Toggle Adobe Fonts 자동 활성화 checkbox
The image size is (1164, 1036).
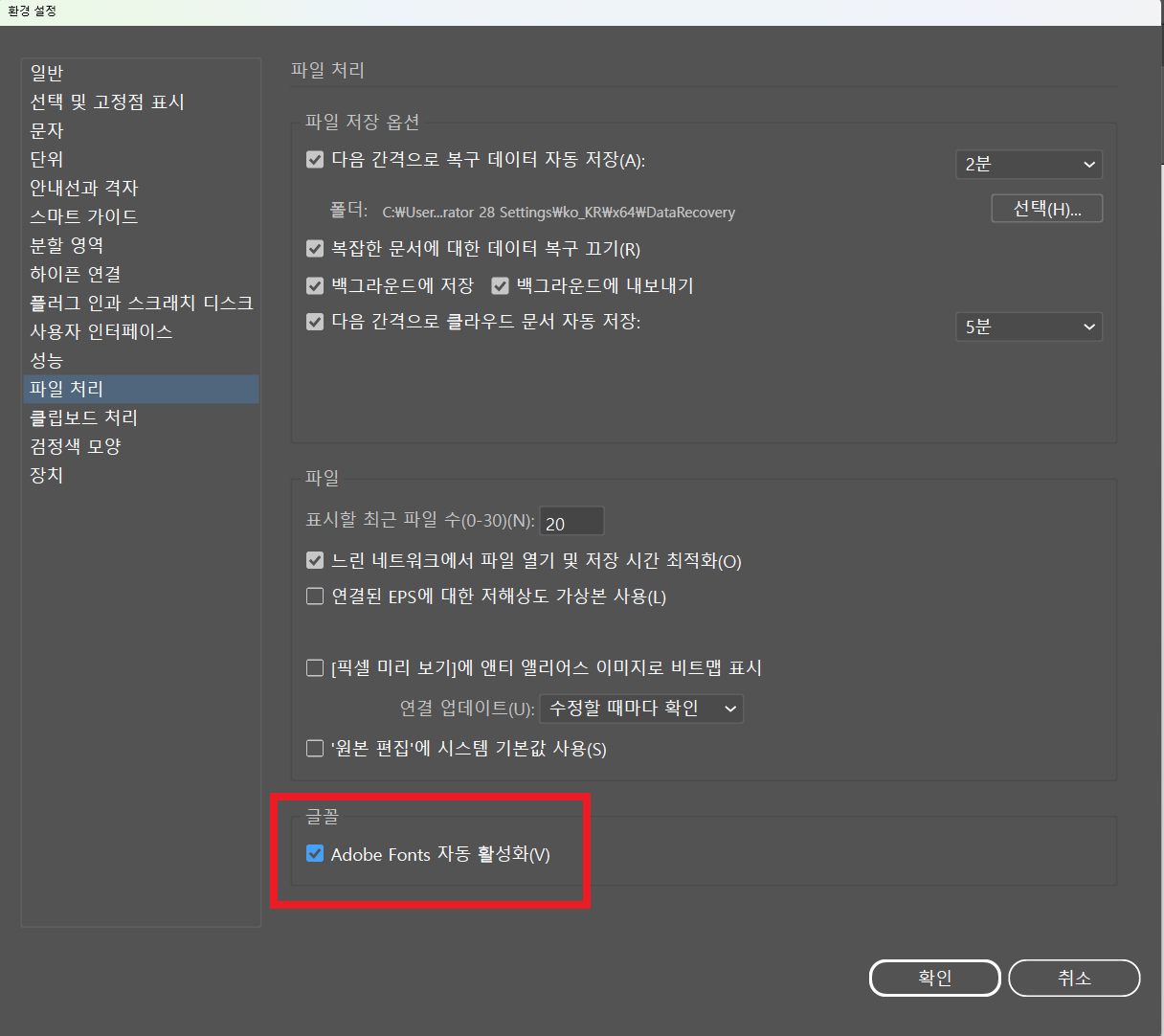pyautogui.click(x=315, y=853)
